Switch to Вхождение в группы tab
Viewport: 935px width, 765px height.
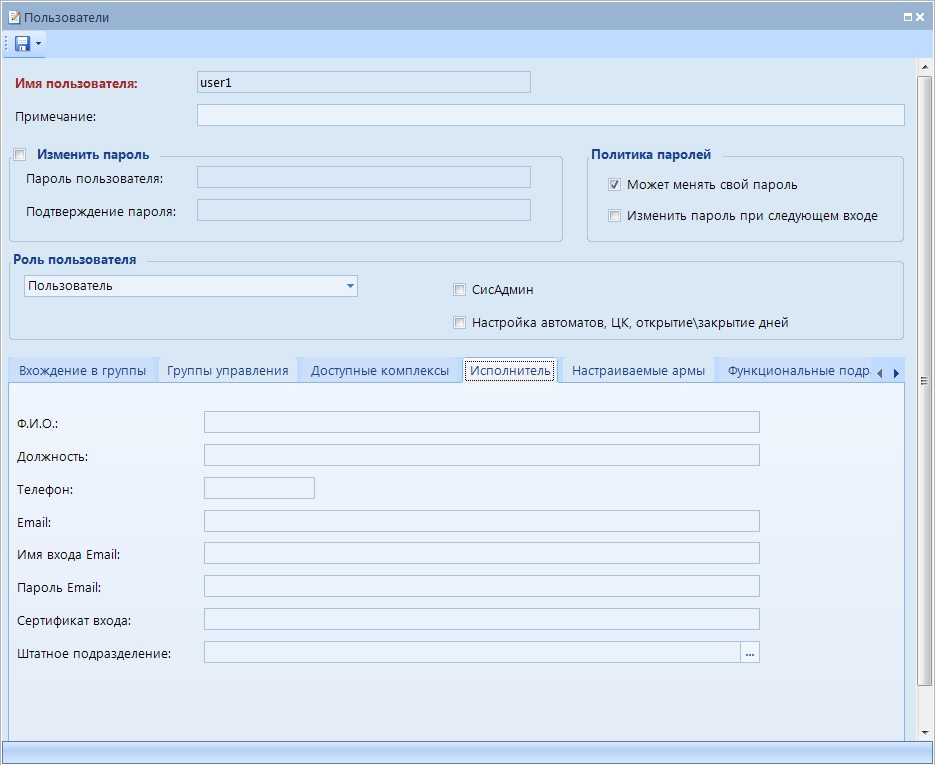pos(82,371)
